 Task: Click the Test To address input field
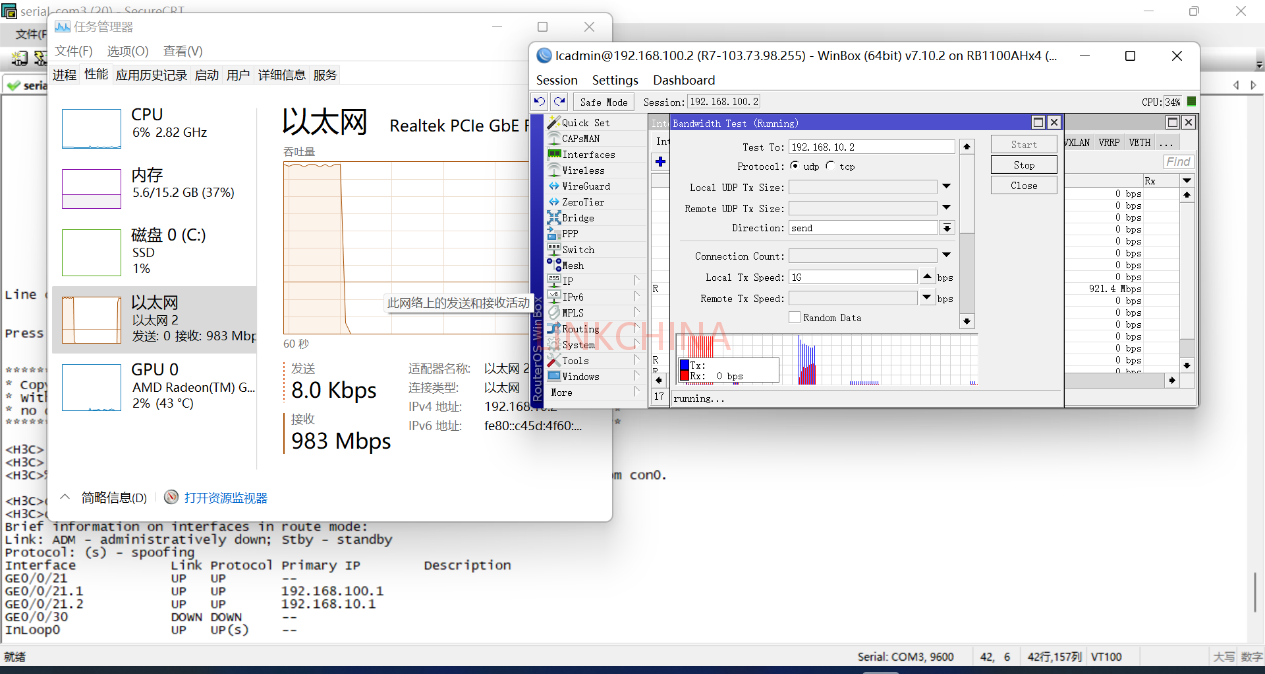coord(870,146)
